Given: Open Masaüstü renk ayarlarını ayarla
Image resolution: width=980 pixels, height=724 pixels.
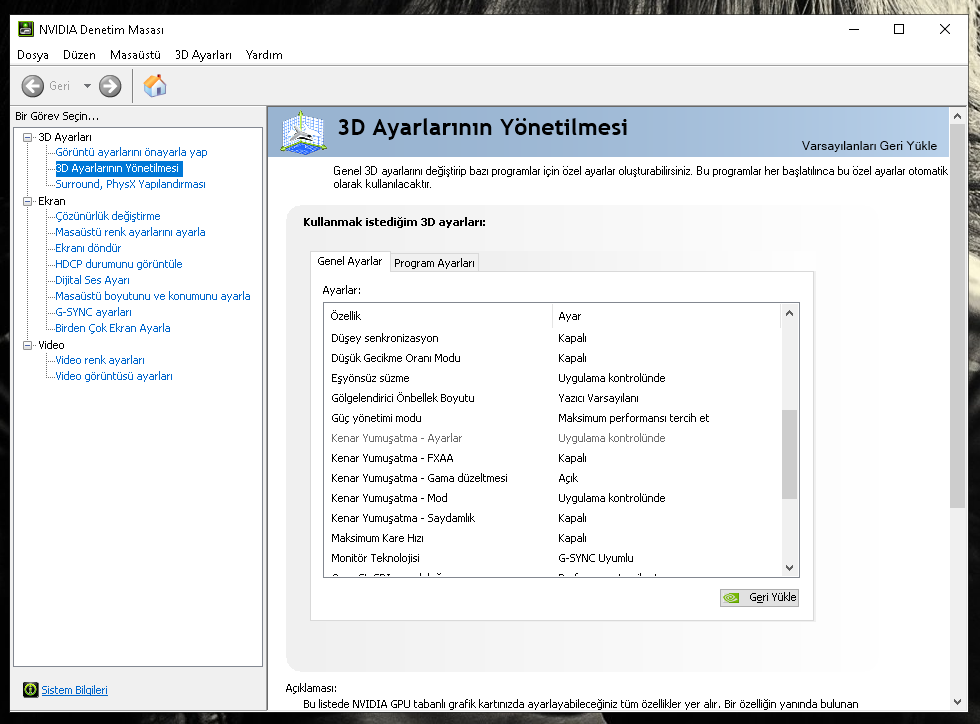Looking at the screenshot, I should coord(130,232).
